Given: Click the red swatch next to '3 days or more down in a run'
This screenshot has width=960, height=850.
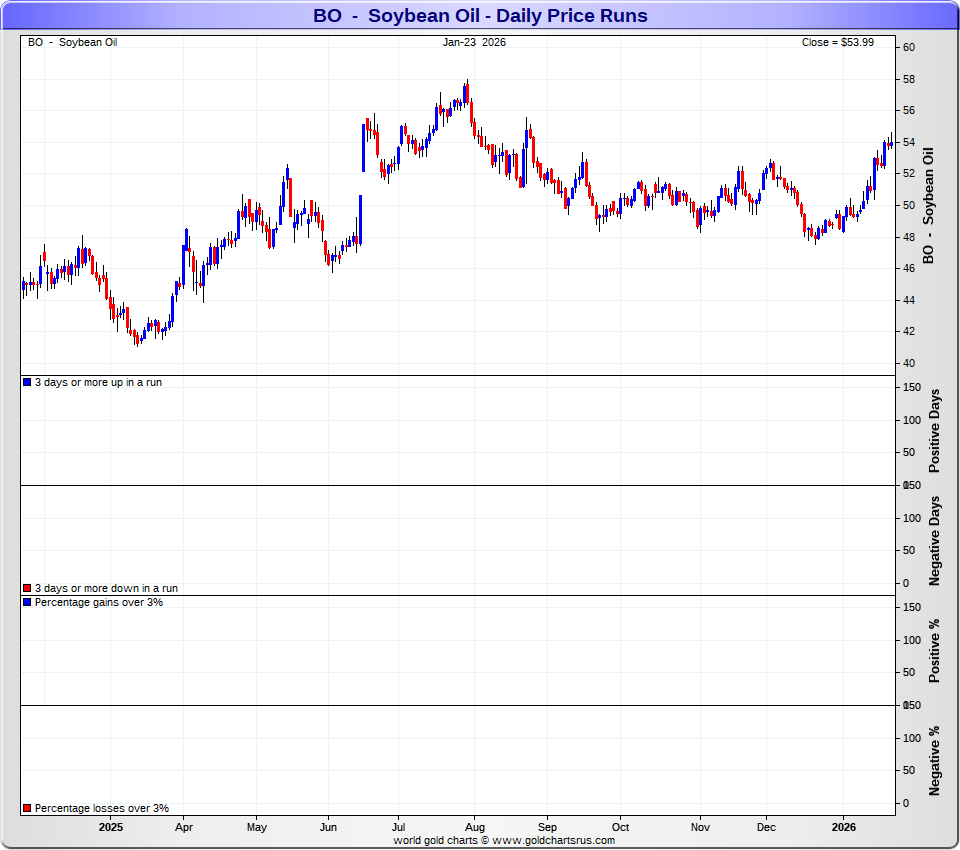Looking at the screenshot, I should pyautogui.click(x=27, y=588).
